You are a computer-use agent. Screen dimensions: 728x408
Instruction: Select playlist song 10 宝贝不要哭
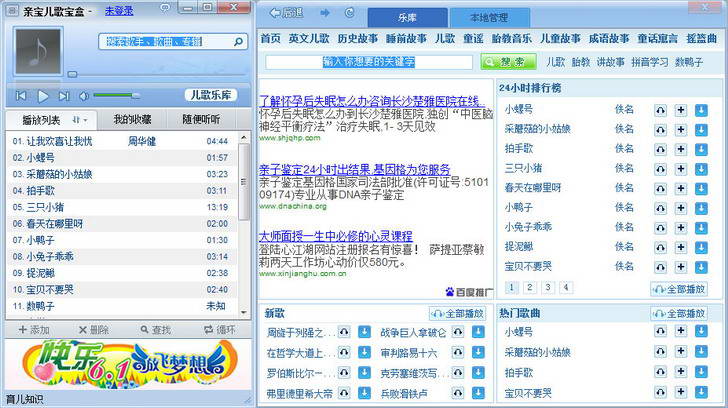(x=122, y=290)
